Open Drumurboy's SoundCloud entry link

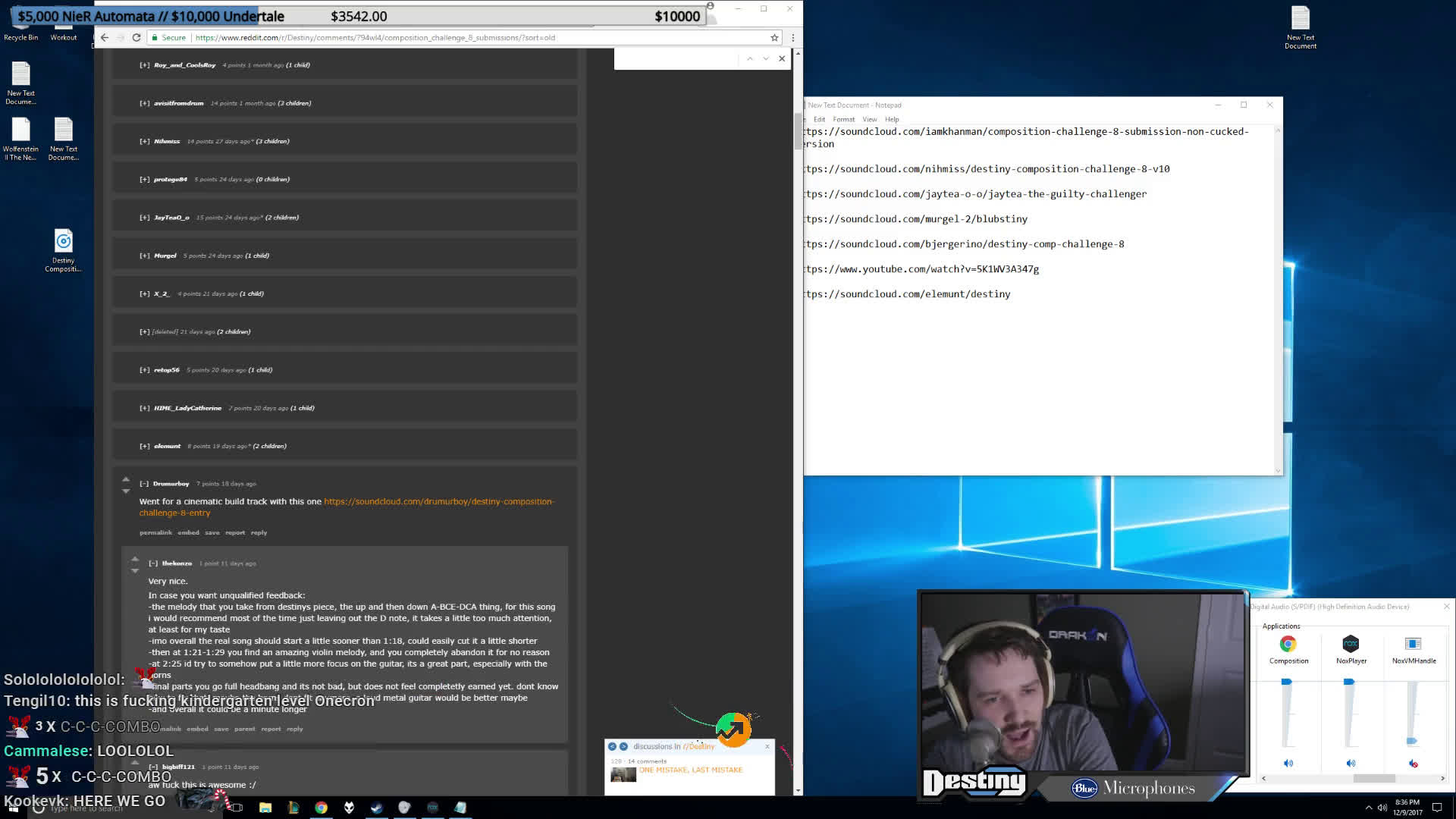438,501
